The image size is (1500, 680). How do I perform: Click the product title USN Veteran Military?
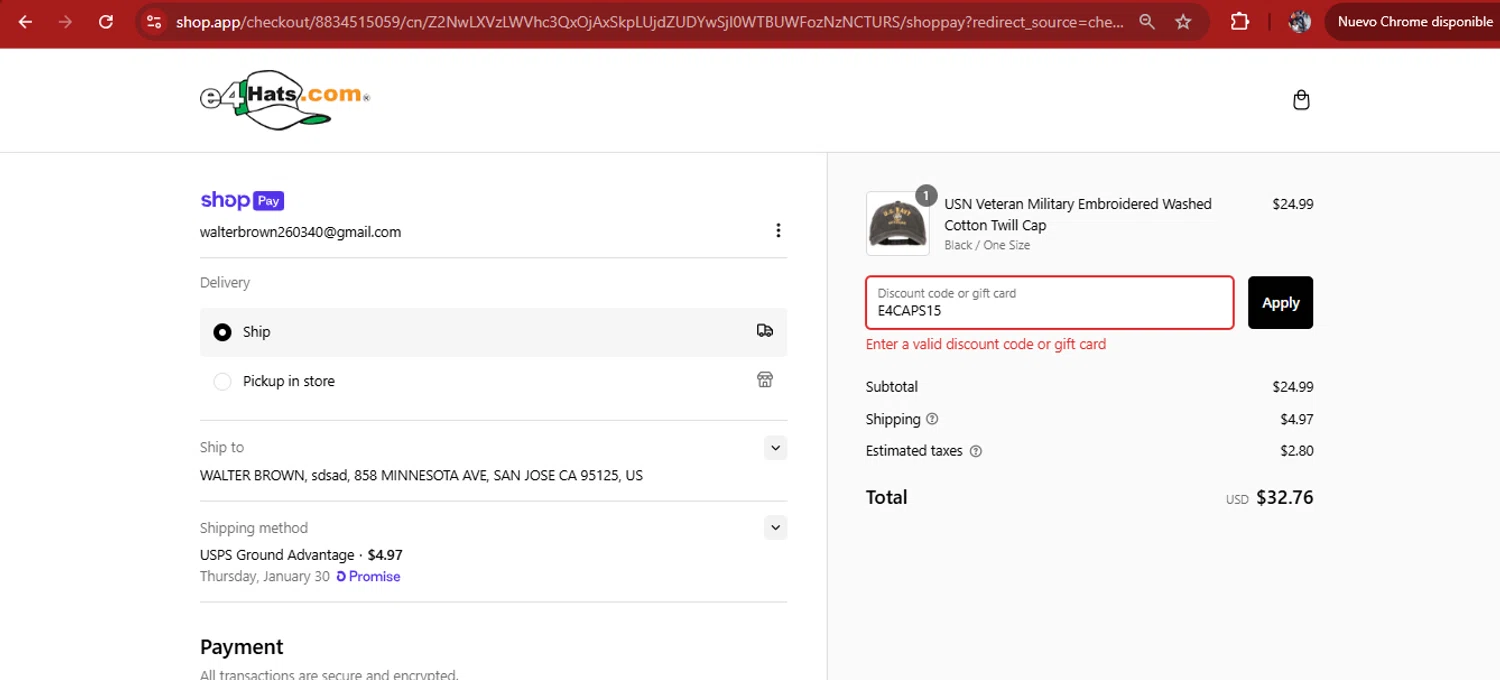(x=1078, y=214)
